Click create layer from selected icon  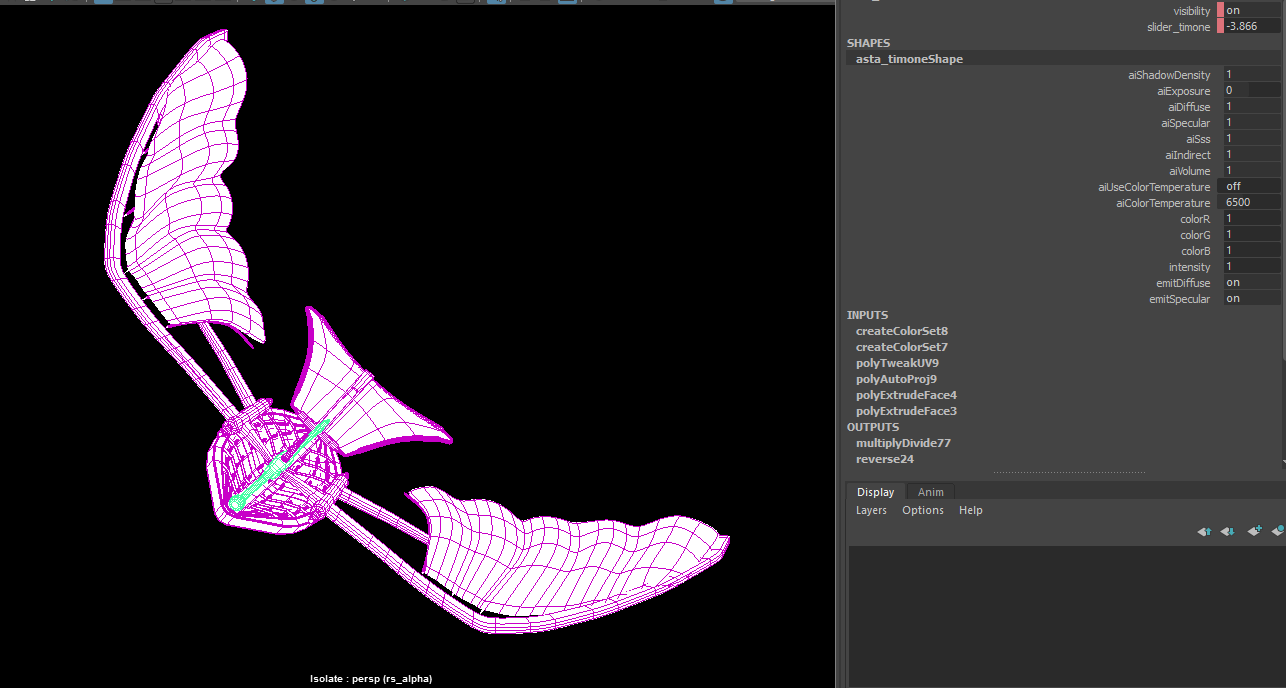pyautogui.click(x=1278, y=531)
